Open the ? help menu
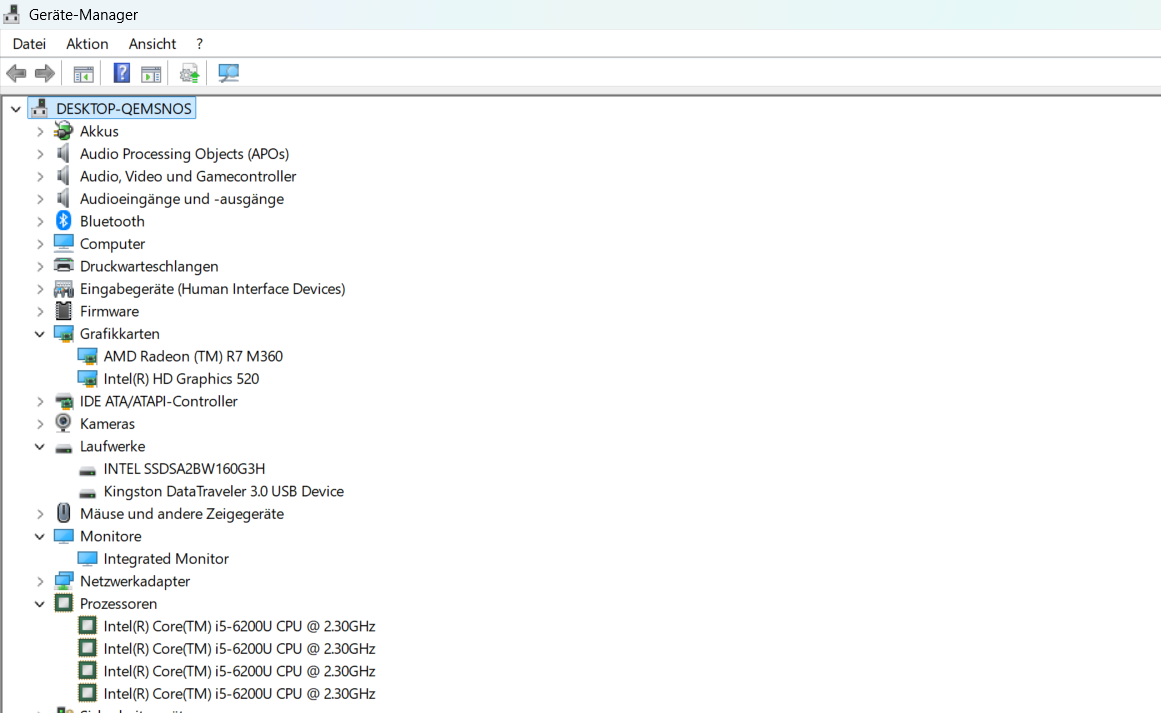Screen dimensions: 1161x713 tap(199, 44)
